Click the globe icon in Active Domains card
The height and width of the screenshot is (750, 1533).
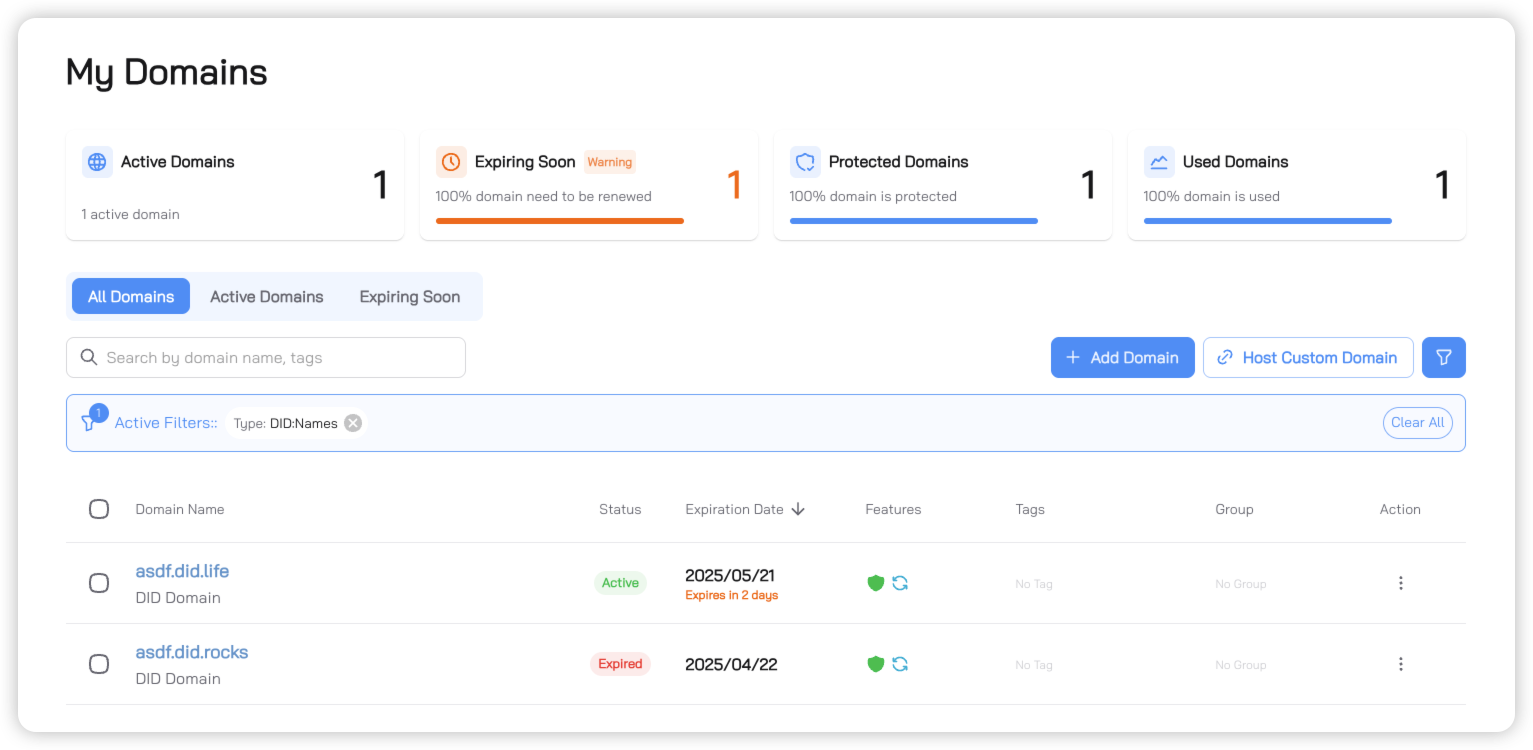click(97, 162)
